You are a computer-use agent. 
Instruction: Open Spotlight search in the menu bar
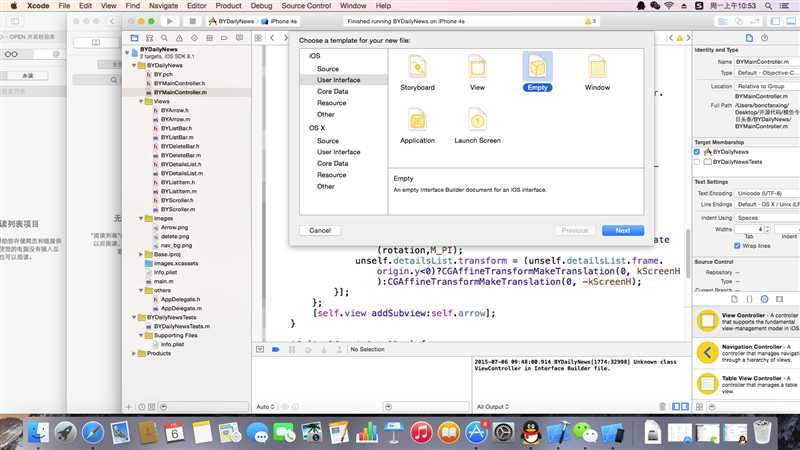[768, 6]
